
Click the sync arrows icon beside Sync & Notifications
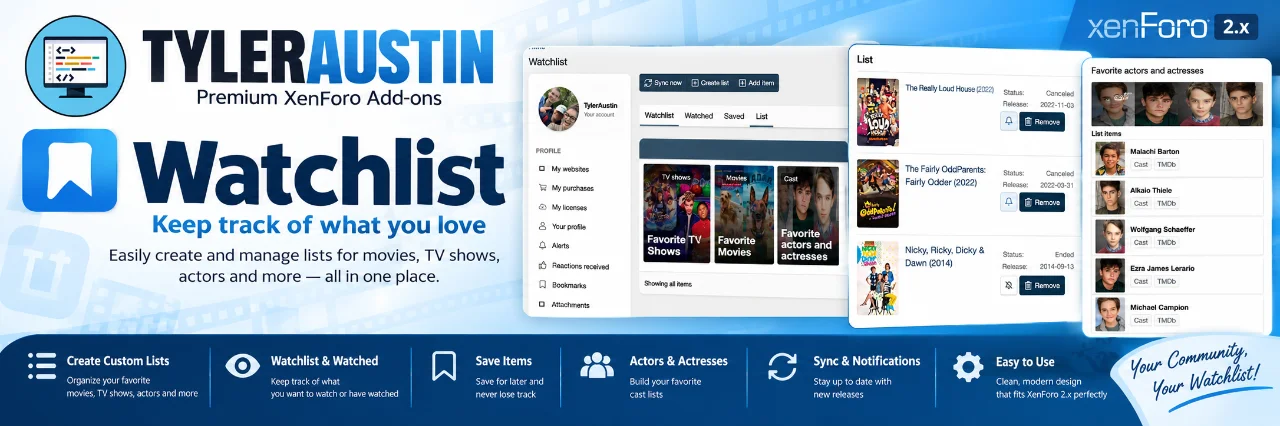[783, 366]
